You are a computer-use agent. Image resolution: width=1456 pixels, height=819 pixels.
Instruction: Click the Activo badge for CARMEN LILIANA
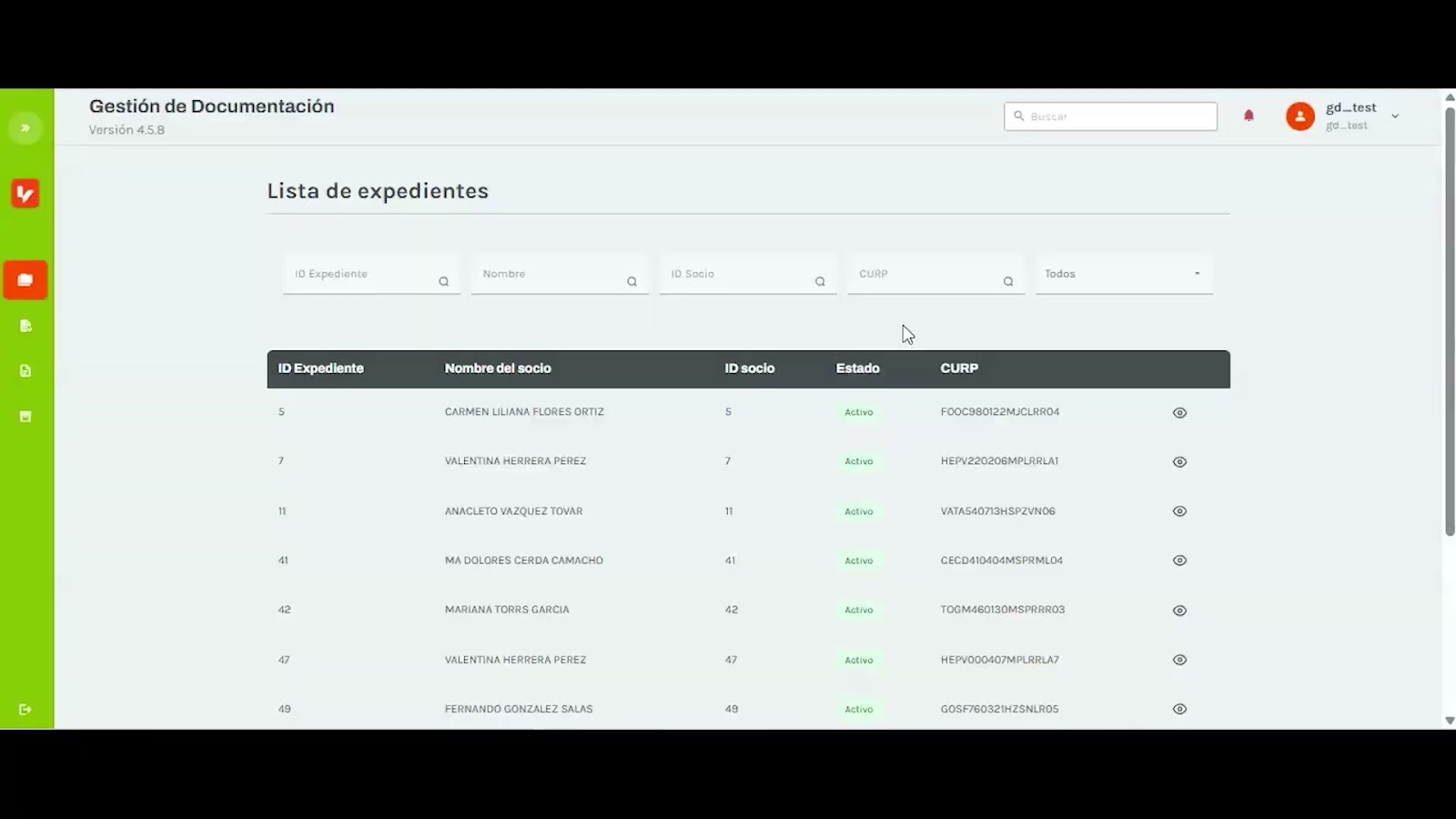tap(859, 412)
